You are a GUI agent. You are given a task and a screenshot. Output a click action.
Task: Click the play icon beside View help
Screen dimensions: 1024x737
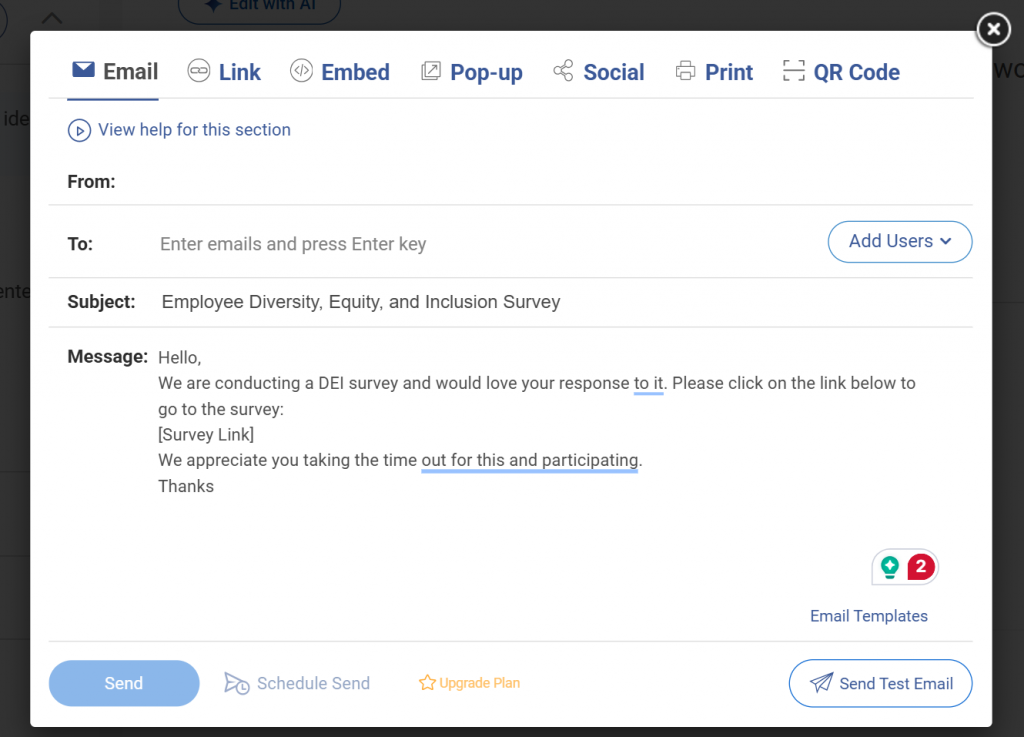(79, 130)
